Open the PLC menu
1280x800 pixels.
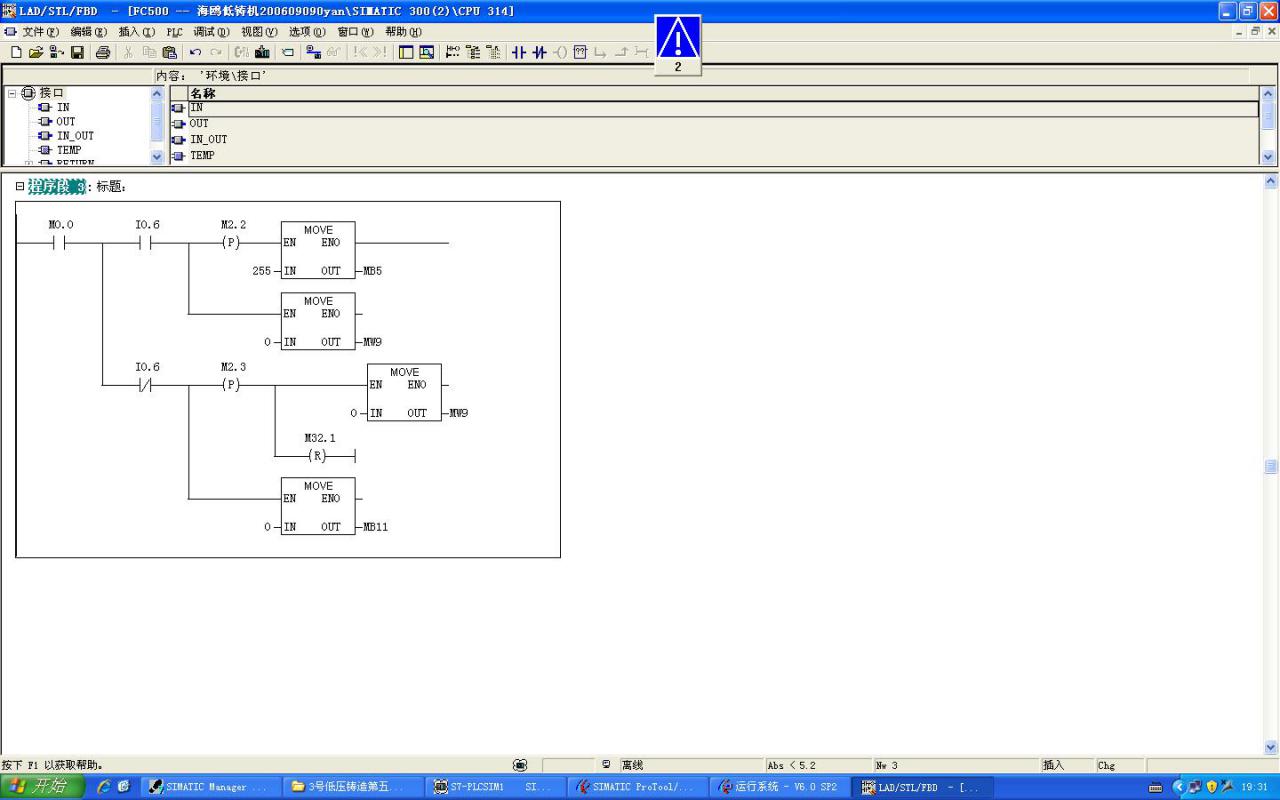(x=175, y=32)
